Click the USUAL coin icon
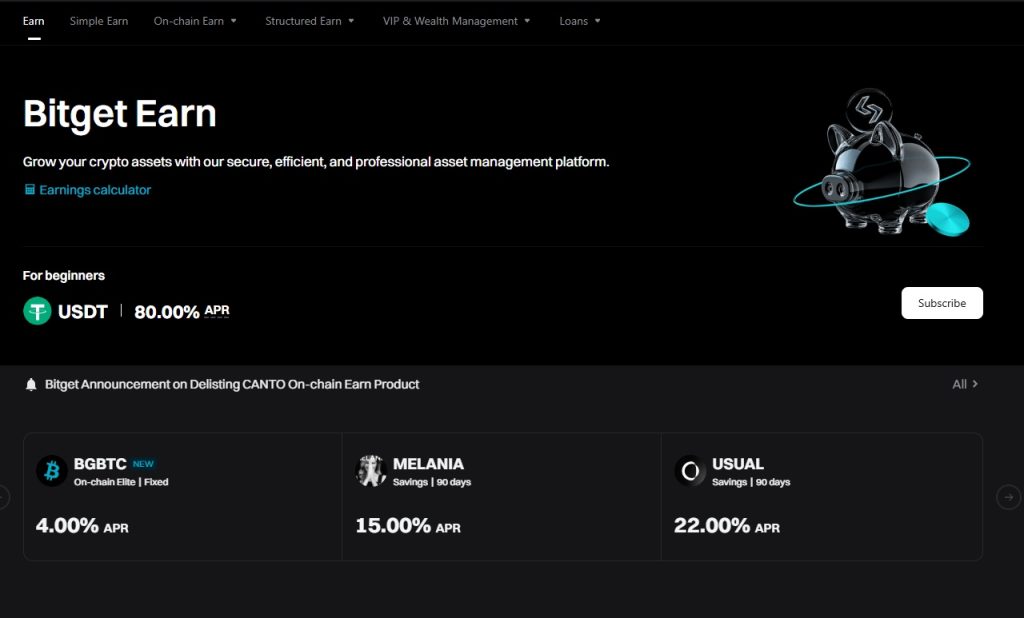This screenshot has width=1024, height=618. (x=689, y=470)
